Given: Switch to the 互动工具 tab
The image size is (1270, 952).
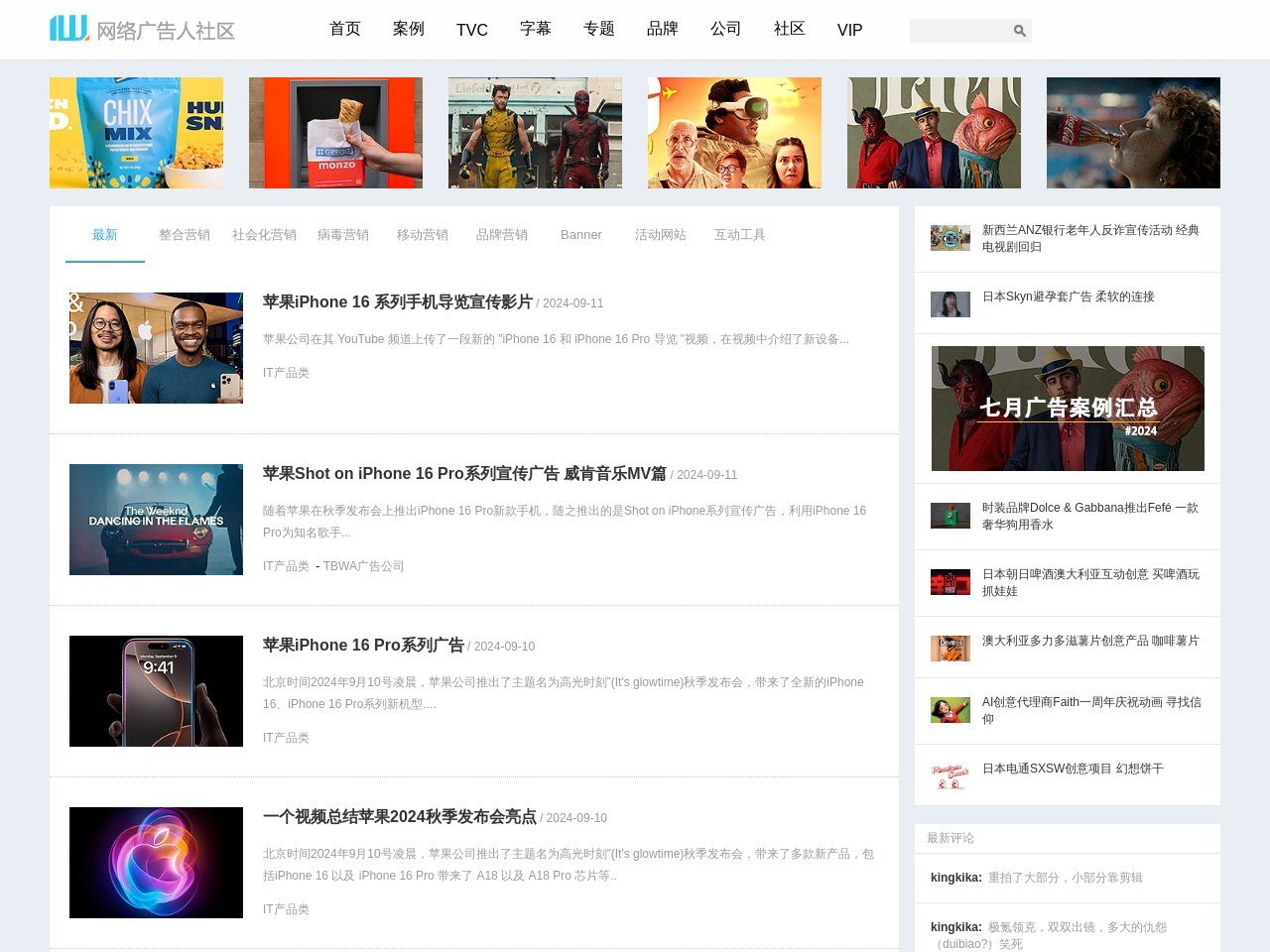Looking at the screenshot, I should (740, 235).
